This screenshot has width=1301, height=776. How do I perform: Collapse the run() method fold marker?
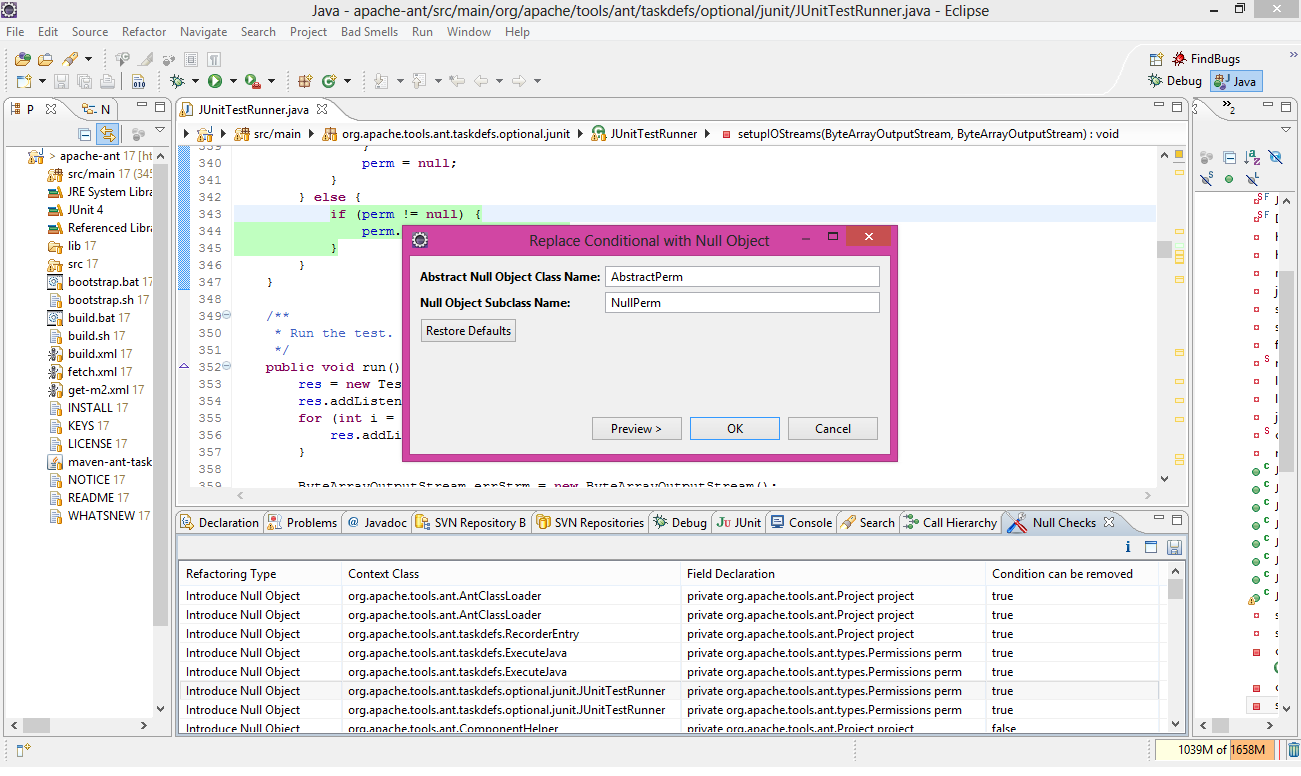tap(226, 368)
